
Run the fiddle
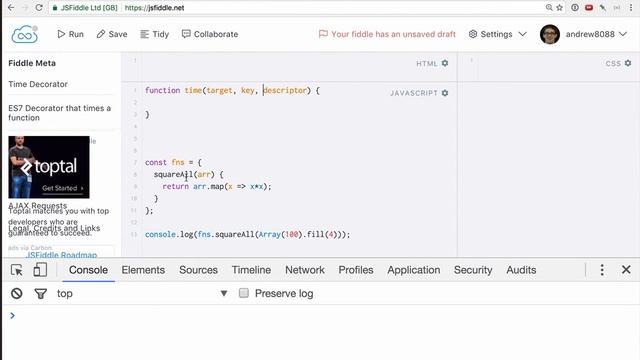[71, 34]
